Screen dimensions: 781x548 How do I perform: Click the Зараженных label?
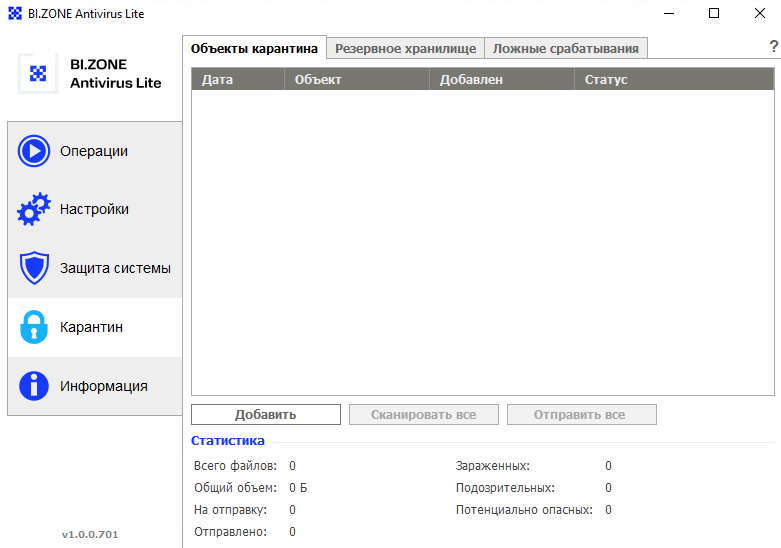coord(493,466)
